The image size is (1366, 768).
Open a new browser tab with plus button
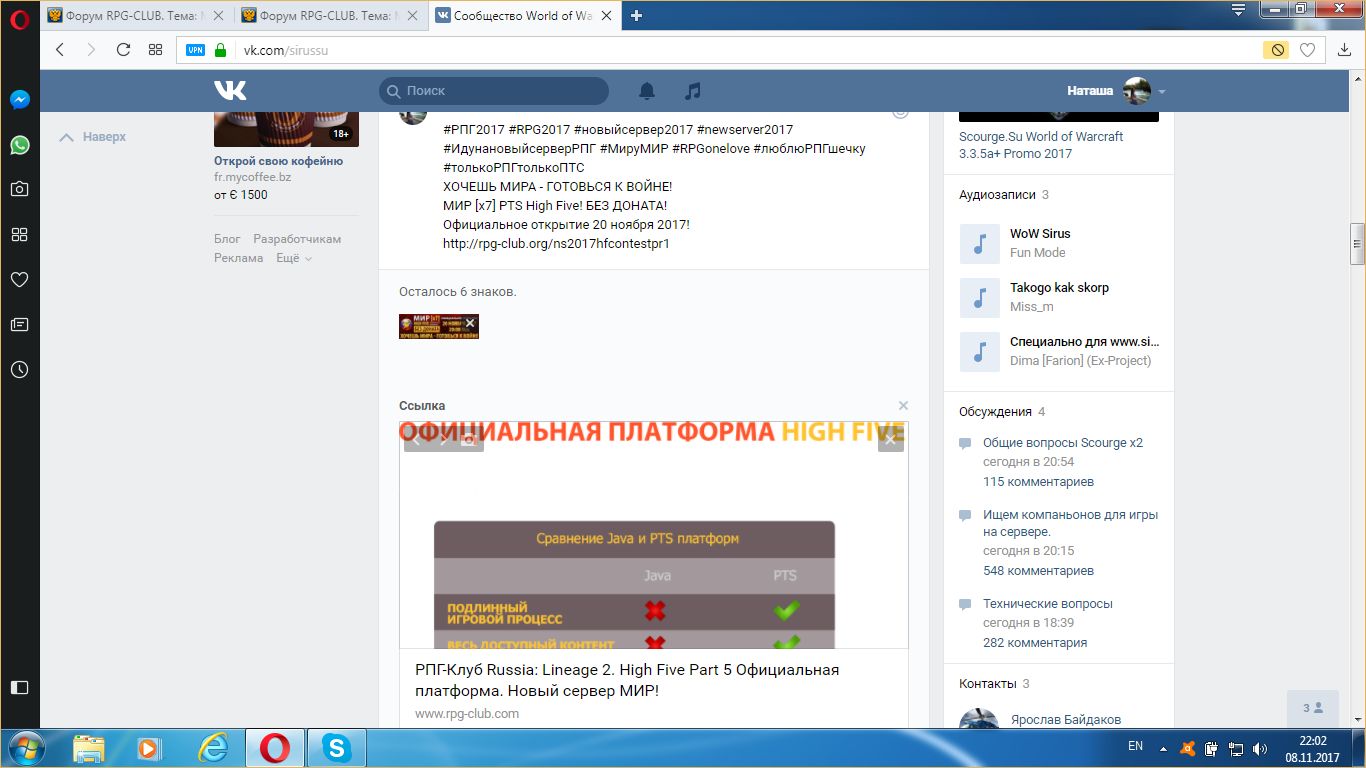tap(636, 15)
